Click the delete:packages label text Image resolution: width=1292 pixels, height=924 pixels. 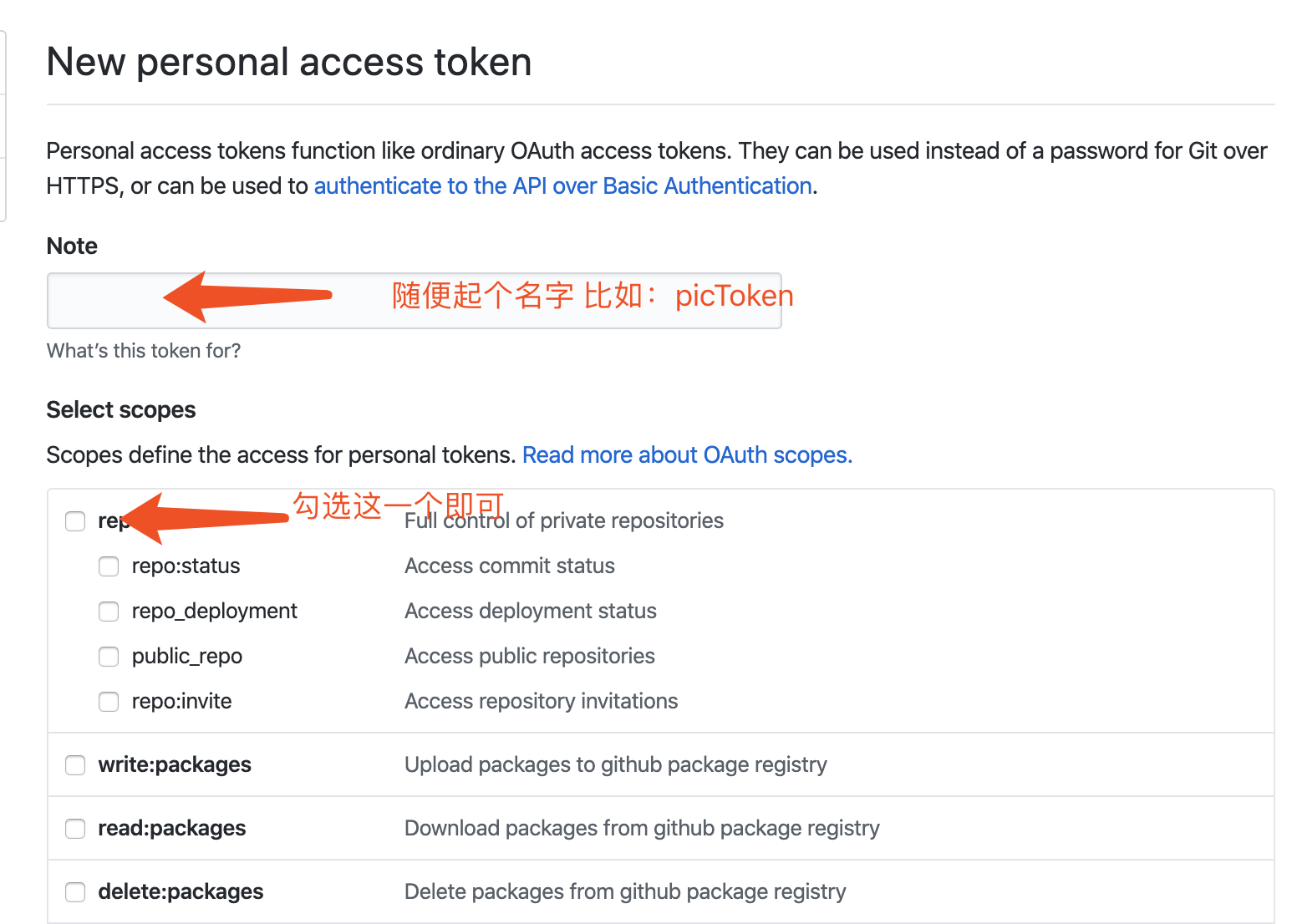point(181,891)
